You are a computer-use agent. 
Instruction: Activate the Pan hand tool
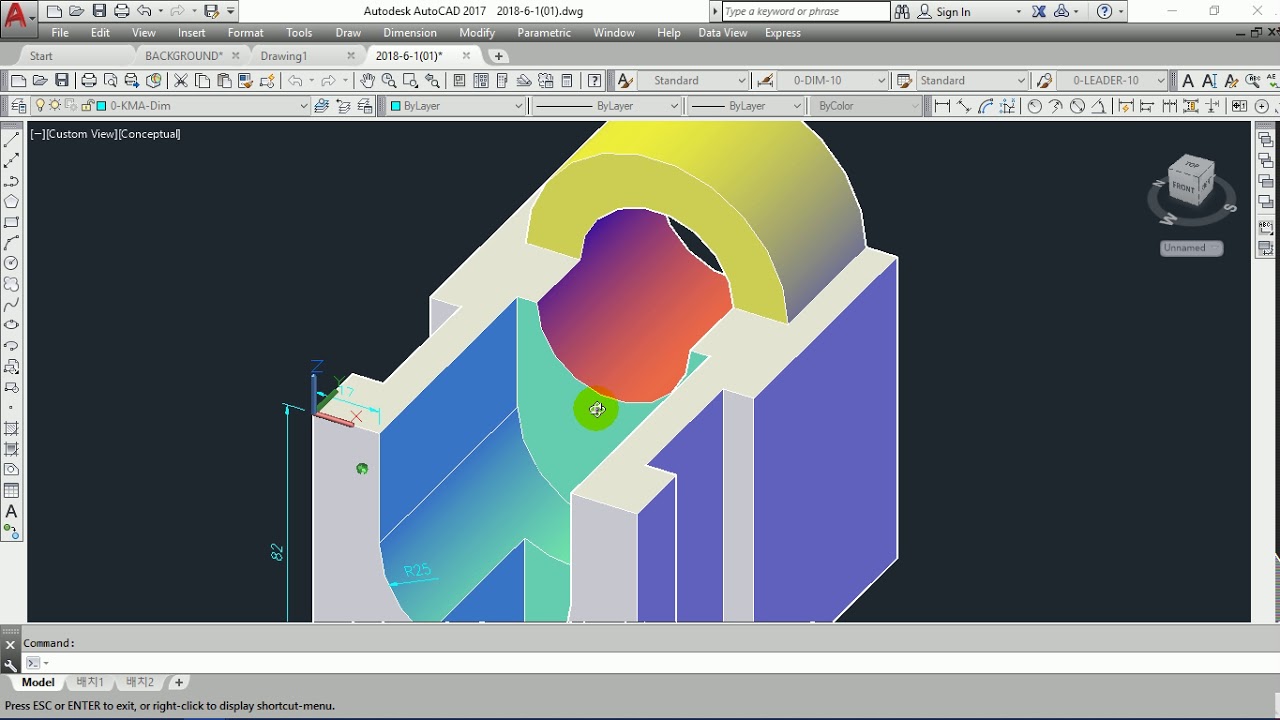367,80
